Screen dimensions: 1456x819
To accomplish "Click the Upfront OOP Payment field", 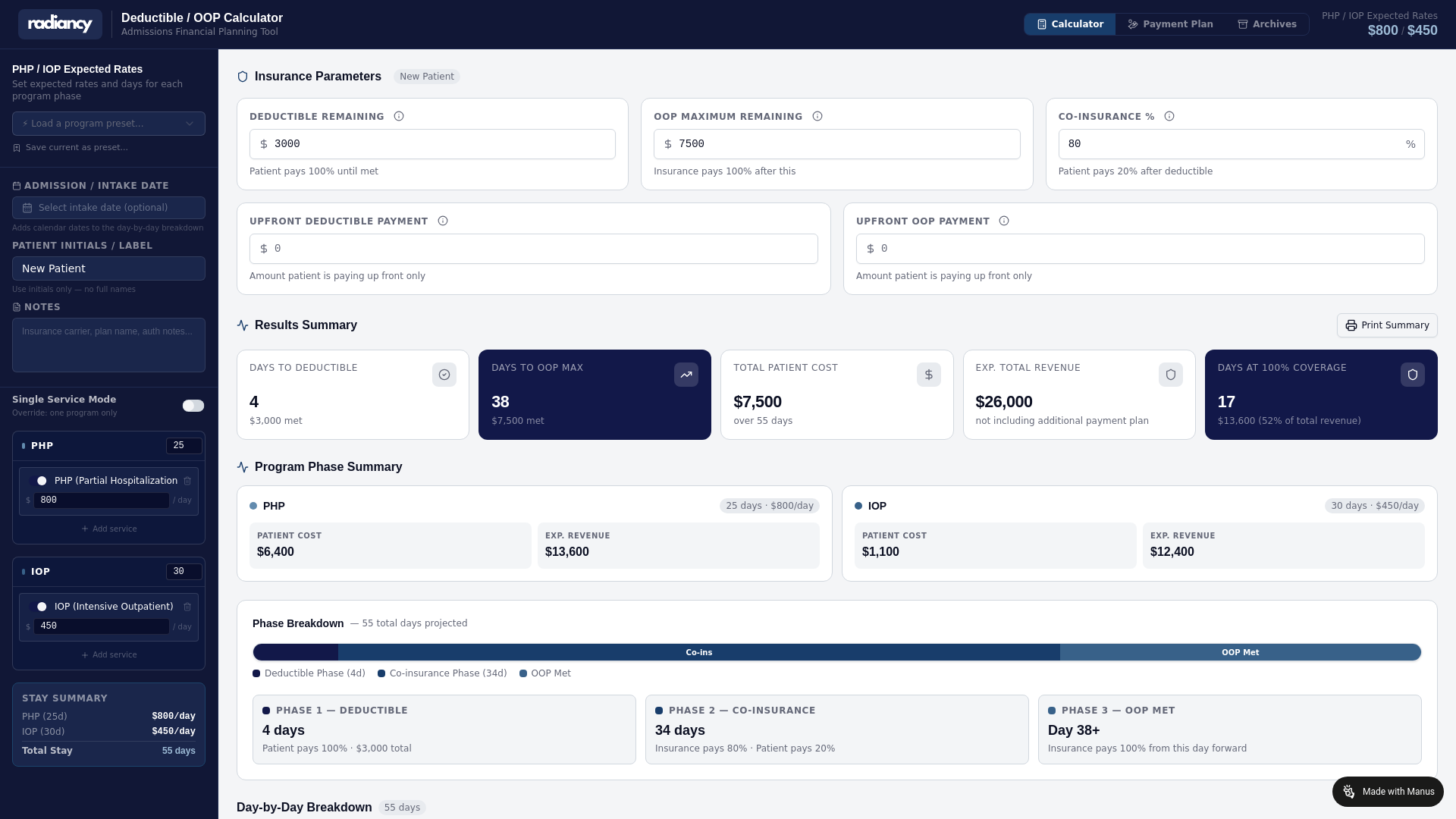I will (1140, 249).
